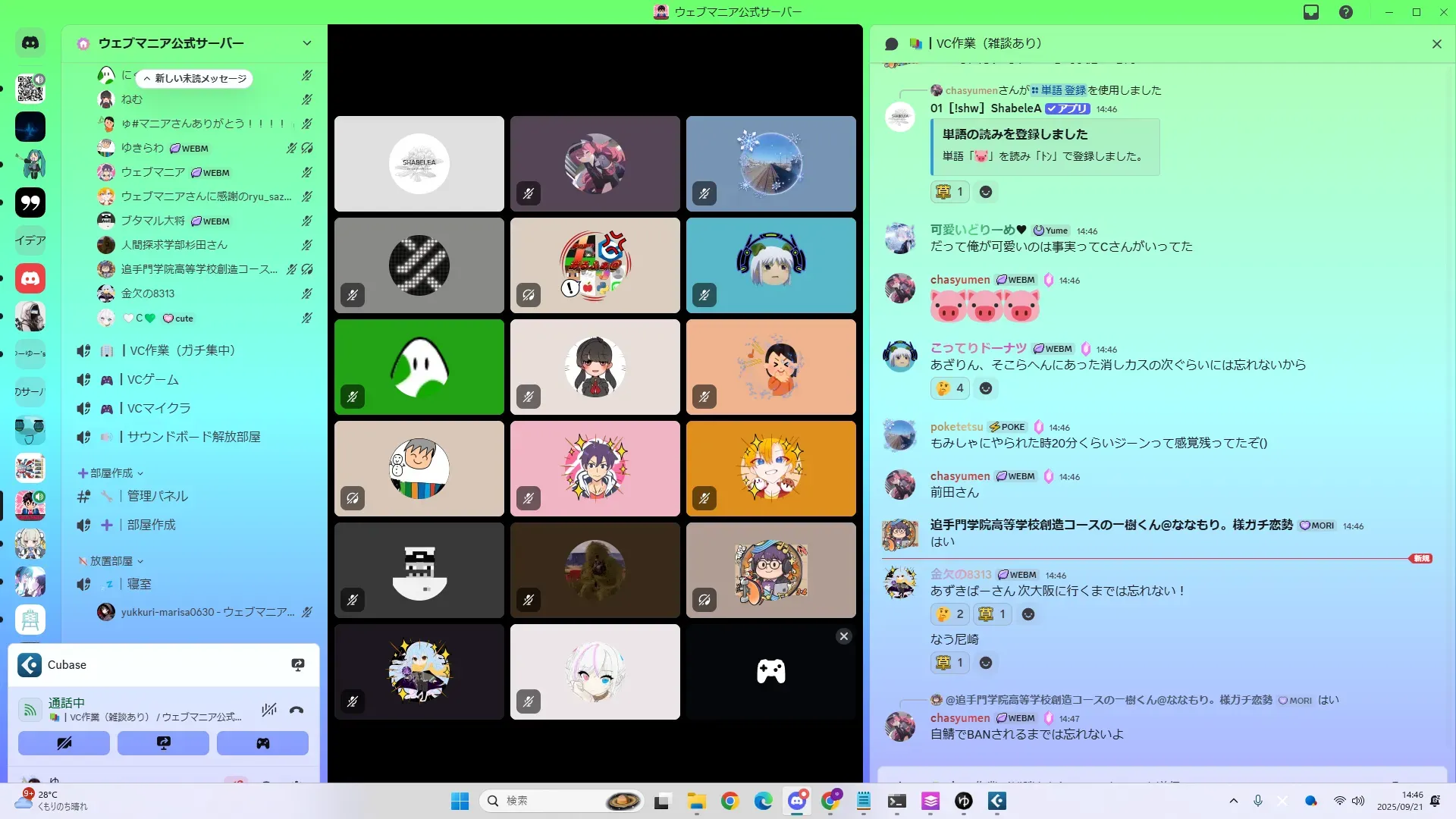Turn on camera in voice panel
This screenshot has height=819, width=1456.
click(x=64, y=743)
